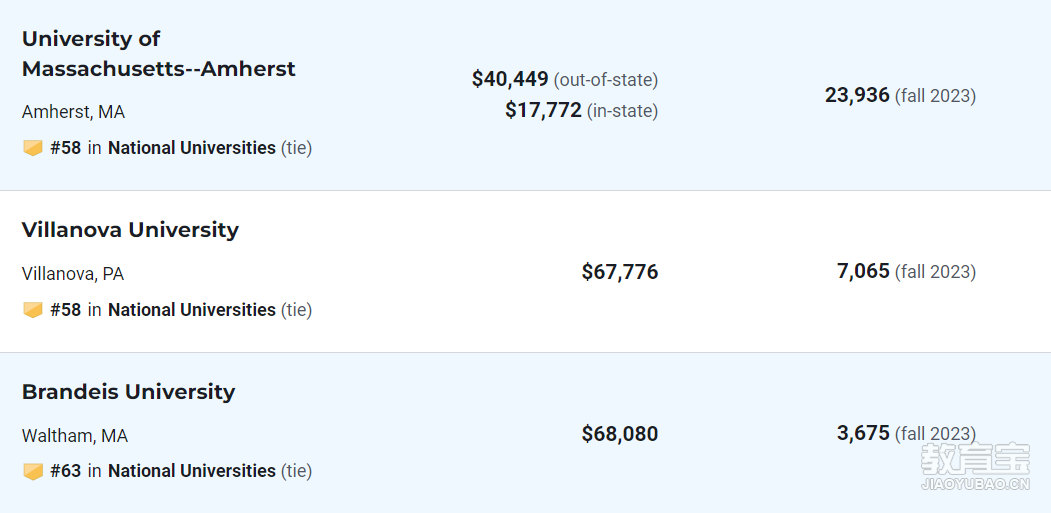Click the ranking badge icon for Villanova
The width and height of the screenshot is (1051, 513).
click(33, 310)
